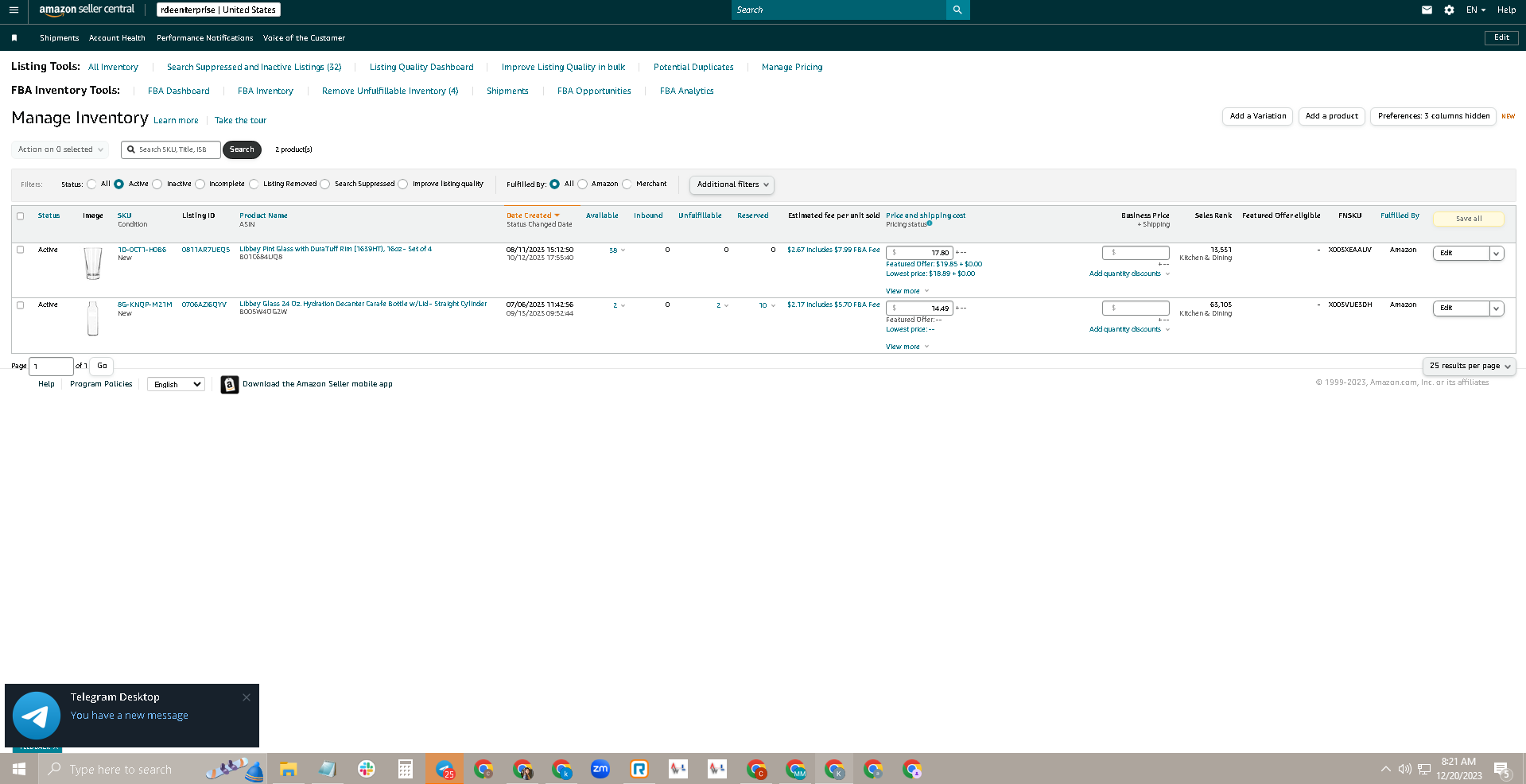The image size is (1526, 784).
Task: Open Account Health in the top navigation
Action: (x=117, y=38)
